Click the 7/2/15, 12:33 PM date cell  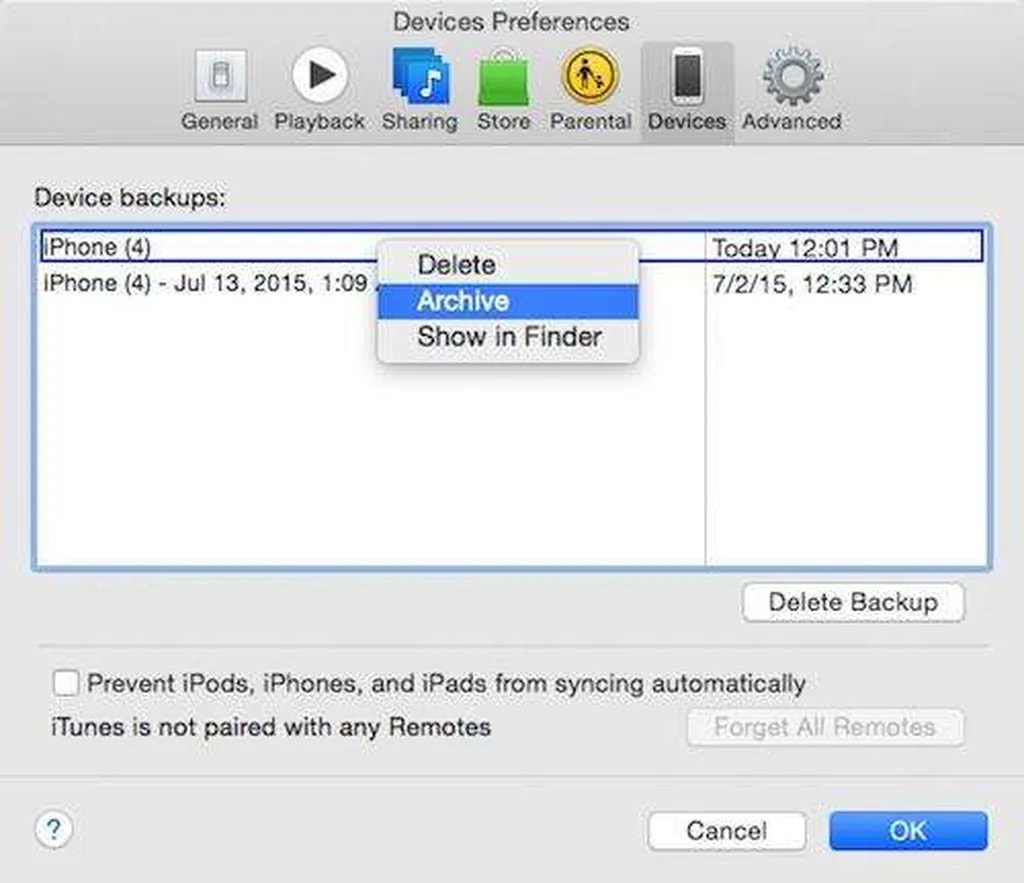click(x=811, y=284)
